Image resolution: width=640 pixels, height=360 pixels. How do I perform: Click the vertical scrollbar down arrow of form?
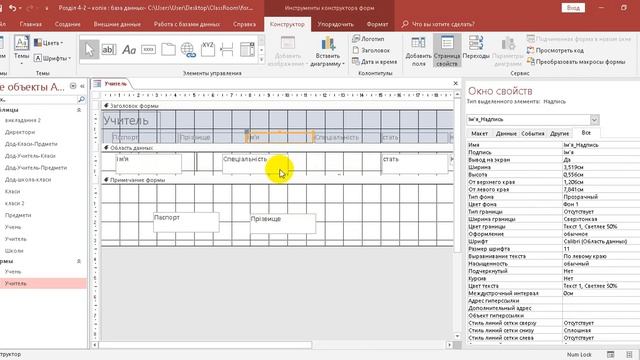(x=457, y=336)
